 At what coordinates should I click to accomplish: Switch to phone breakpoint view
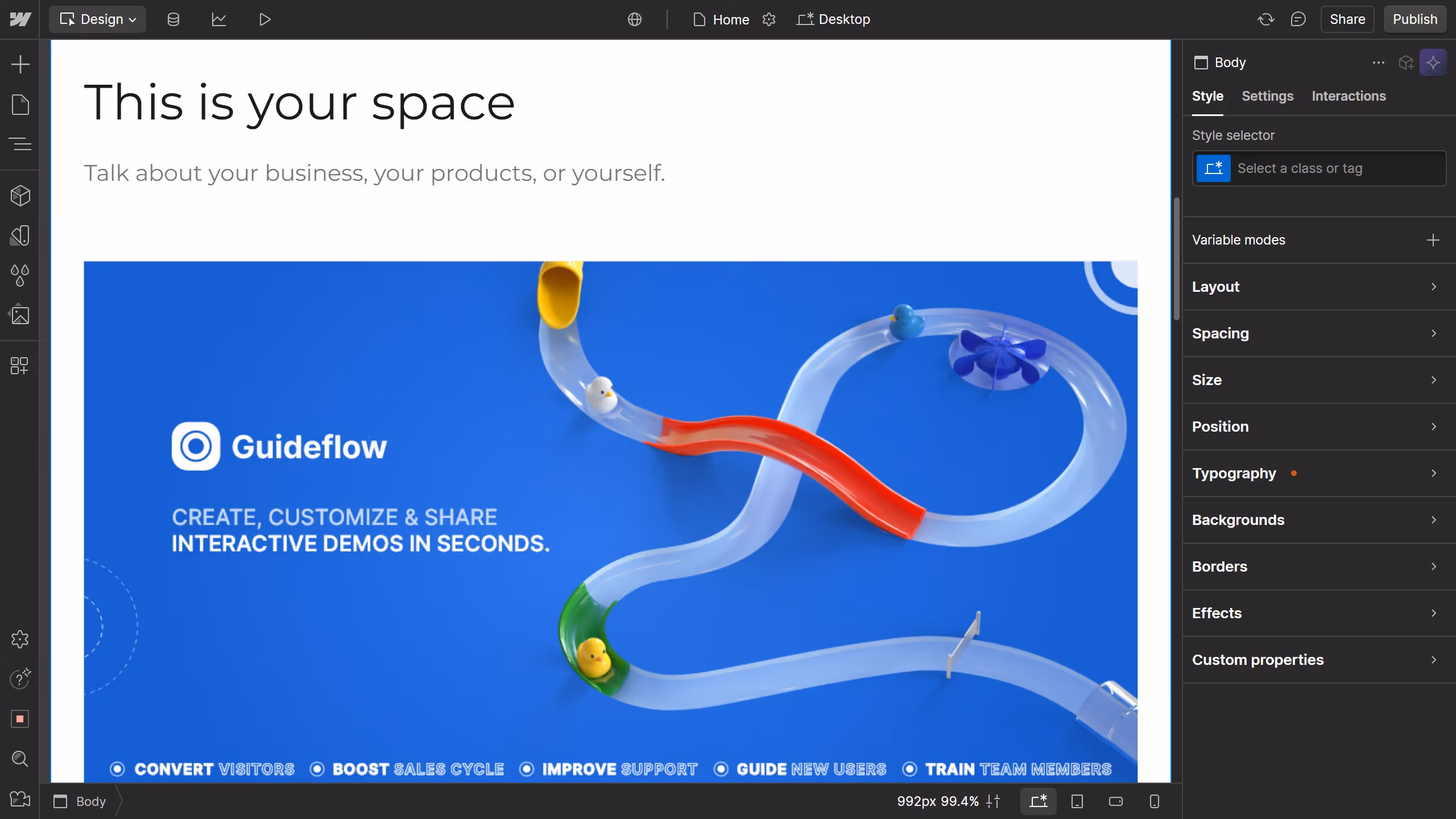[1153, 801]
